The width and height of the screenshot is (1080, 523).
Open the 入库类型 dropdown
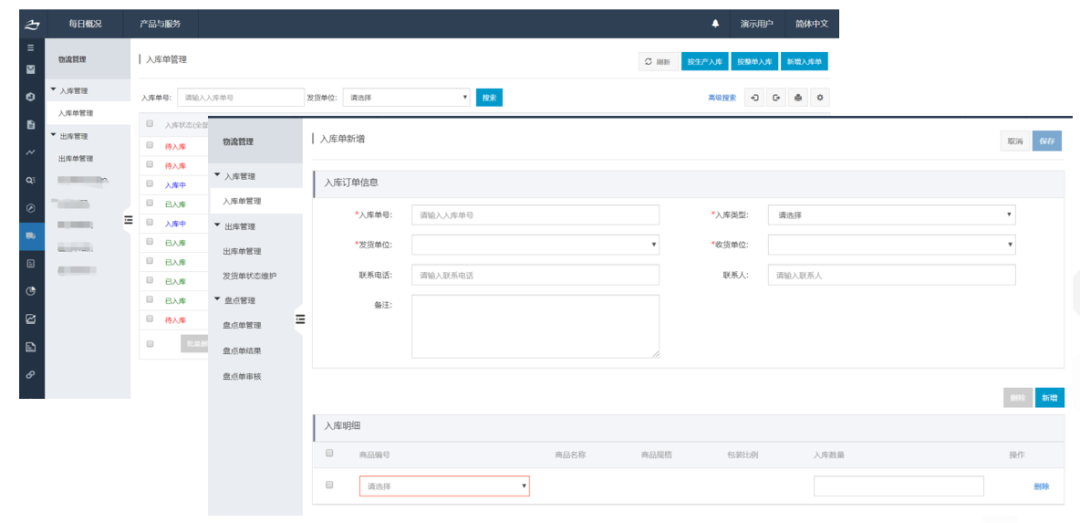892,215
